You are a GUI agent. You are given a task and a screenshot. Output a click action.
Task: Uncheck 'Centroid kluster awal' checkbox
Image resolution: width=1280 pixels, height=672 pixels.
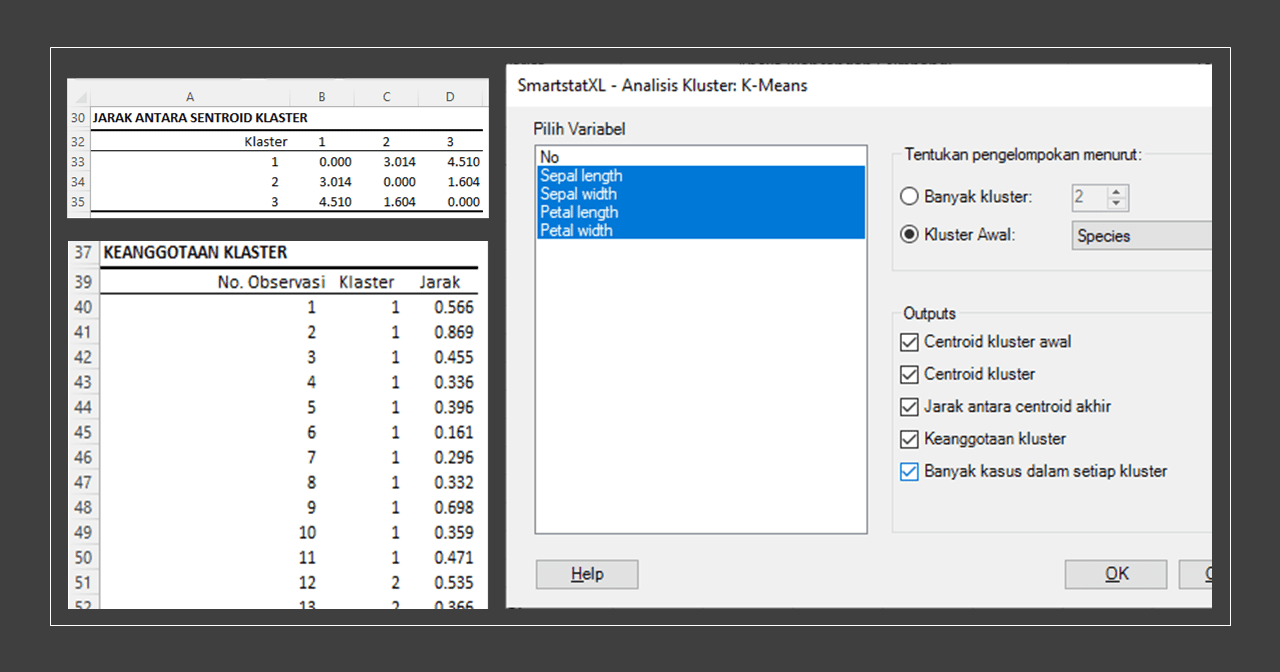point(909,342)
